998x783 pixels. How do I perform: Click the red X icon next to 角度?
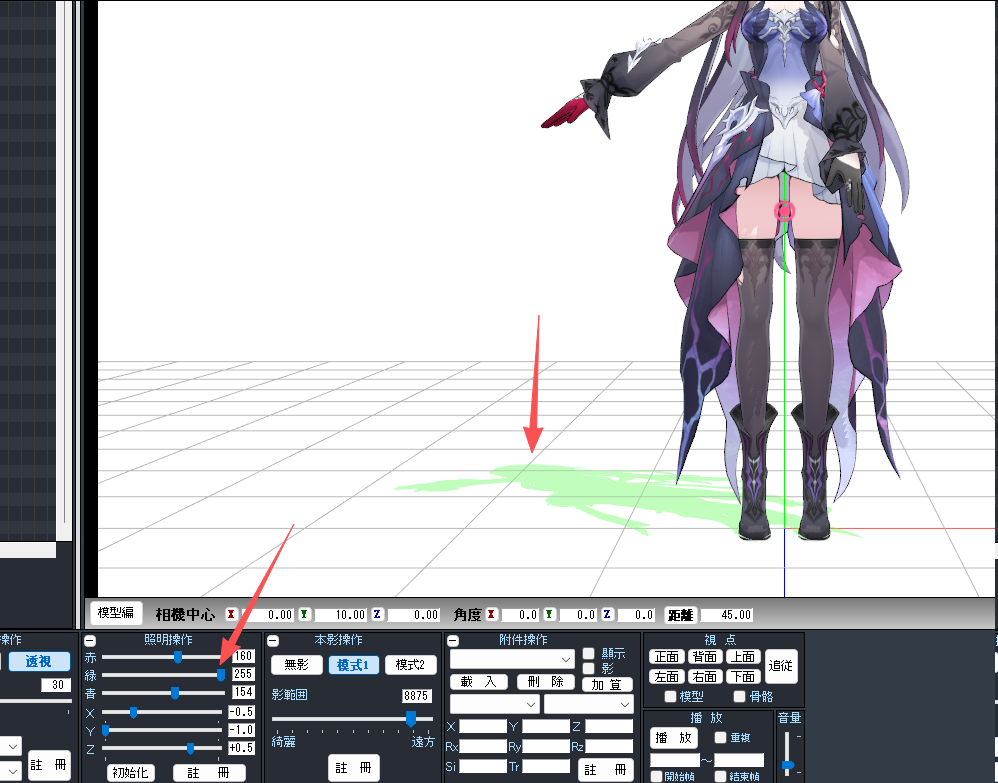pyautogui.click(x=491, y=614)
